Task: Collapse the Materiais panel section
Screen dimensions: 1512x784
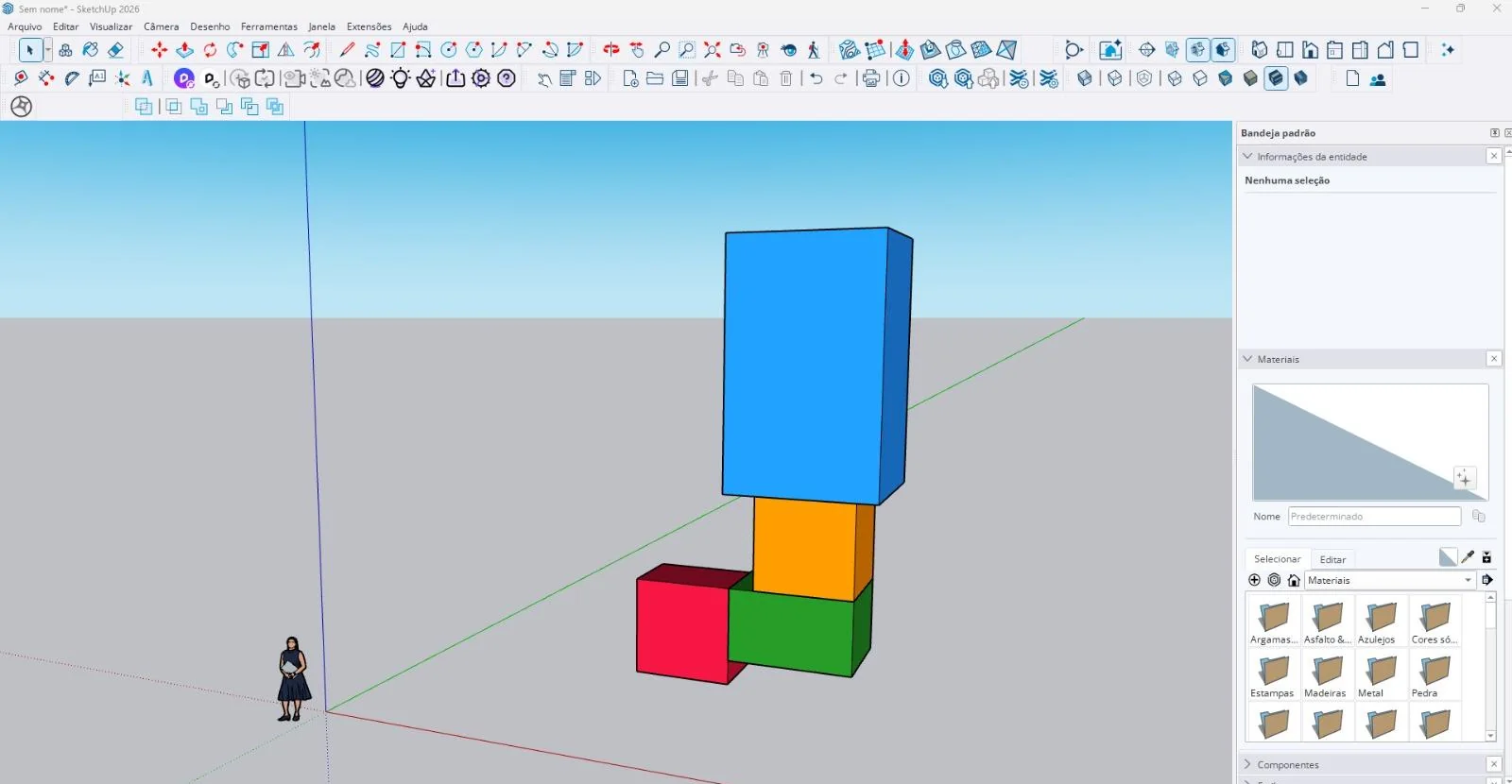Action: point(1247,359)
